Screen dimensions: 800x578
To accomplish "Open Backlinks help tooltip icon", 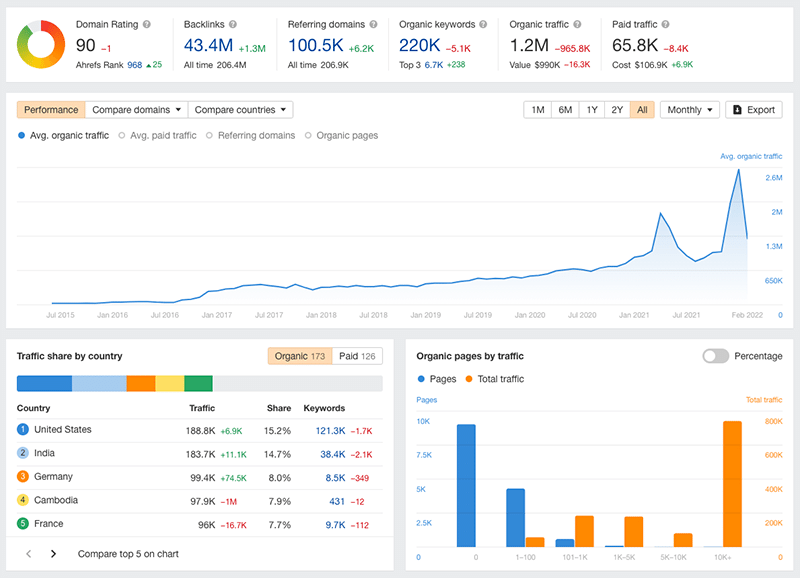I will [233, 24].
